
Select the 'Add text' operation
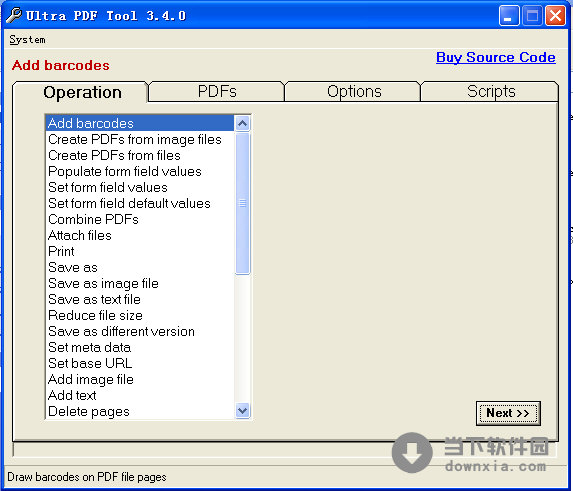(x=140, y=395)
